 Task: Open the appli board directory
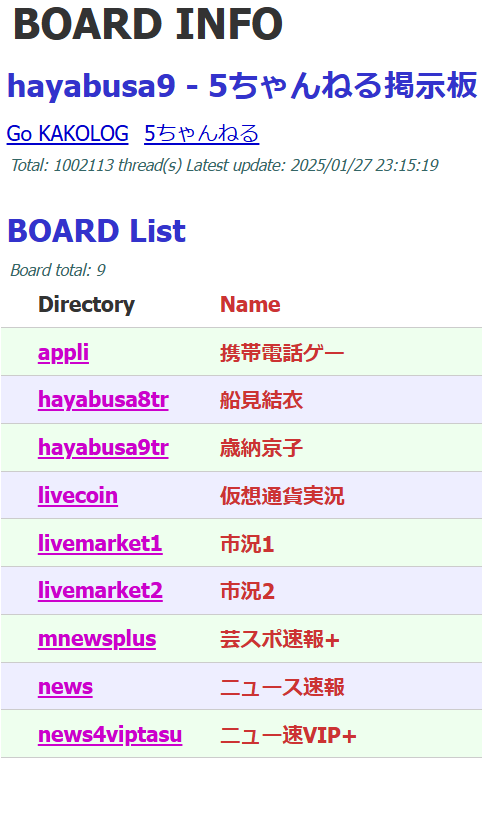click(63, 352)
